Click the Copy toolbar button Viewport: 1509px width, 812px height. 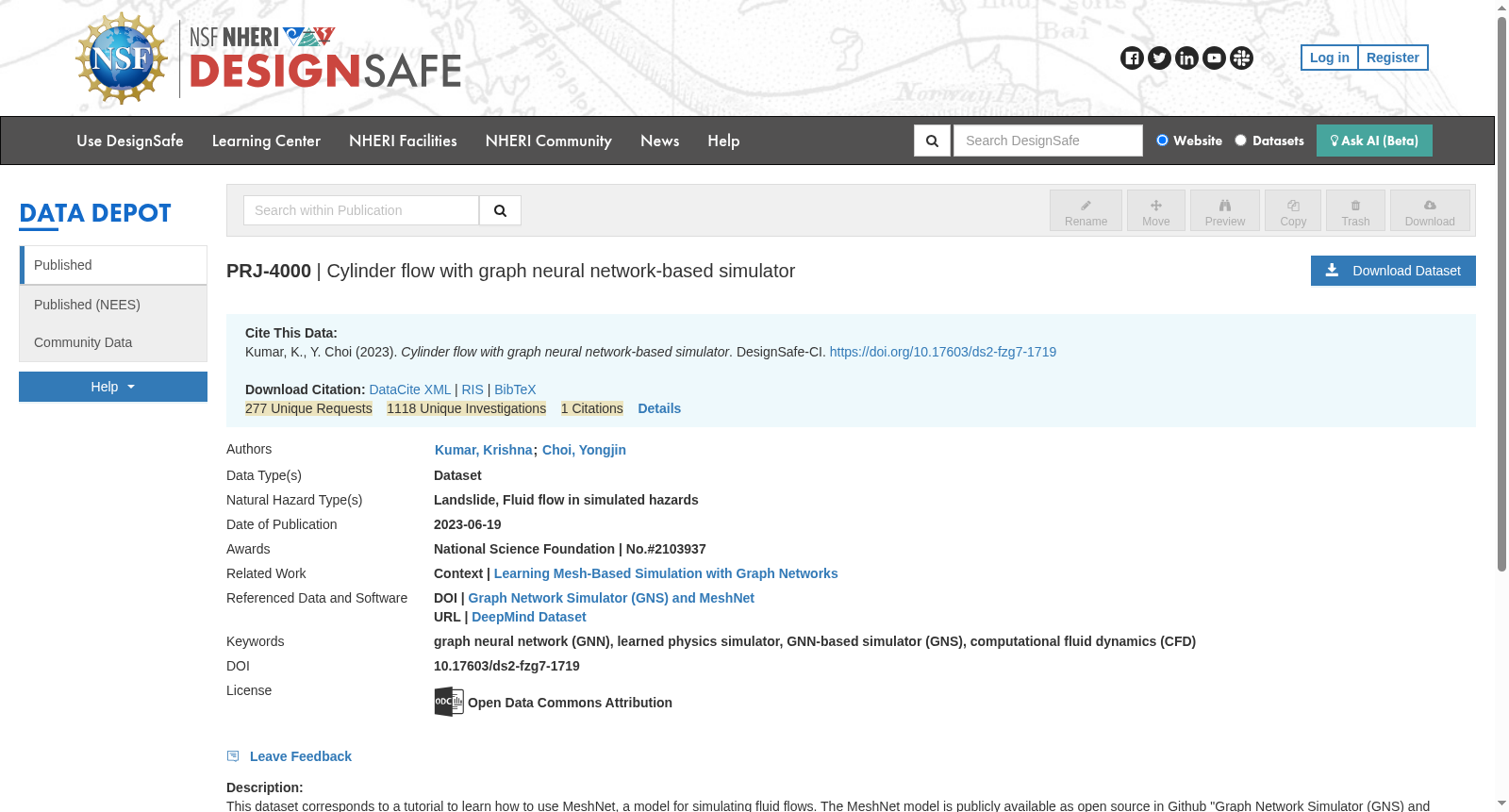1293,210
